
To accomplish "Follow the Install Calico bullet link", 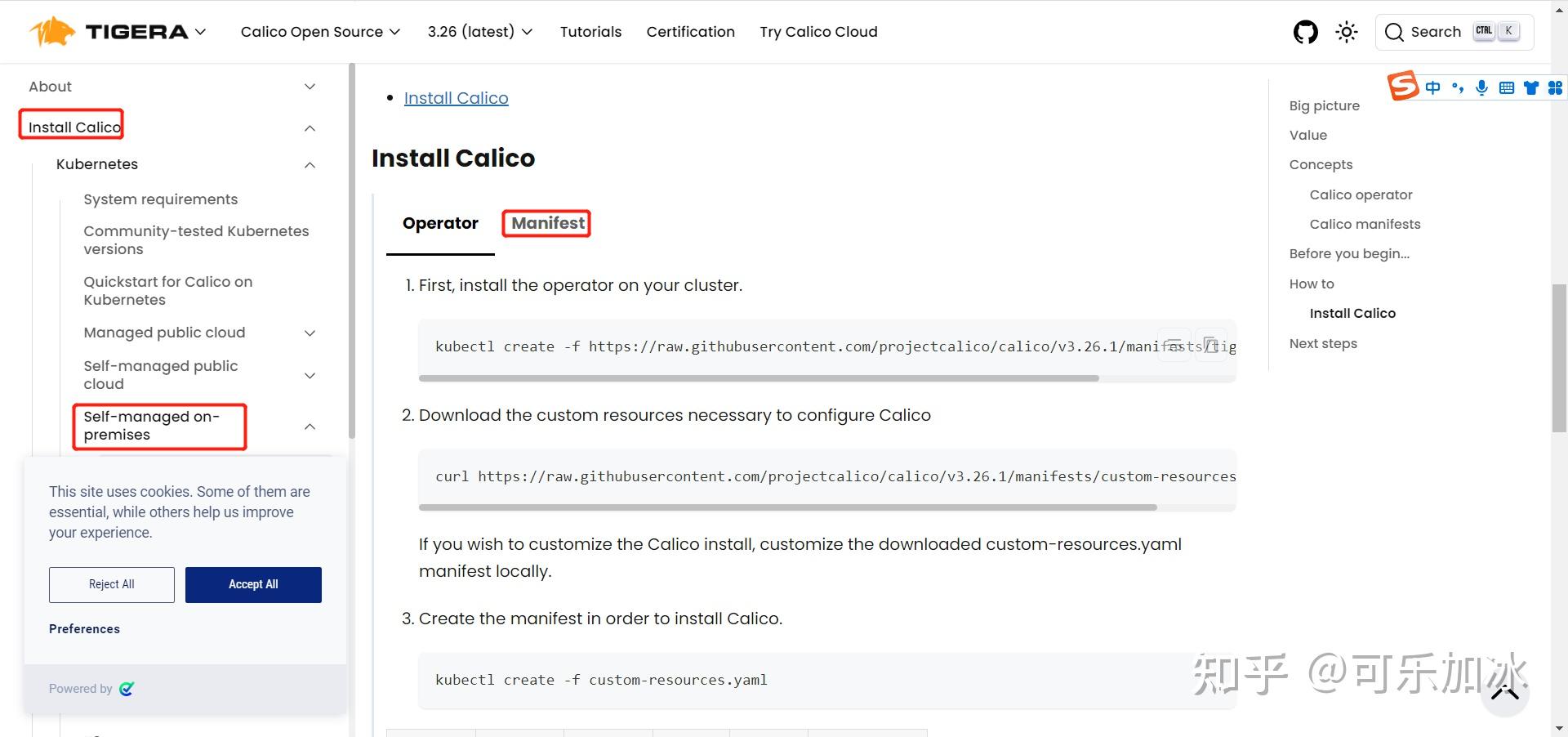I will (x=456, y=98).
